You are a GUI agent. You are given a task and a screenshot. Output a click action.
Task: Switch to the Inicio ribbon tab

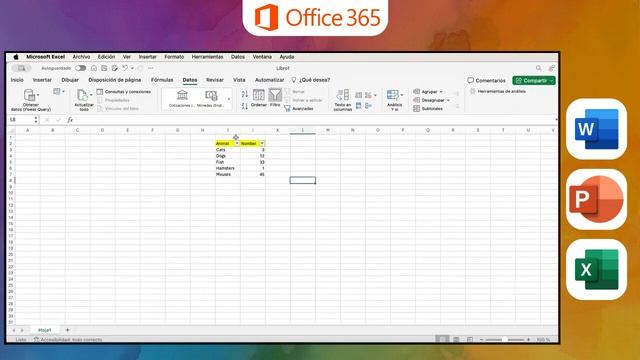point(17,80)
